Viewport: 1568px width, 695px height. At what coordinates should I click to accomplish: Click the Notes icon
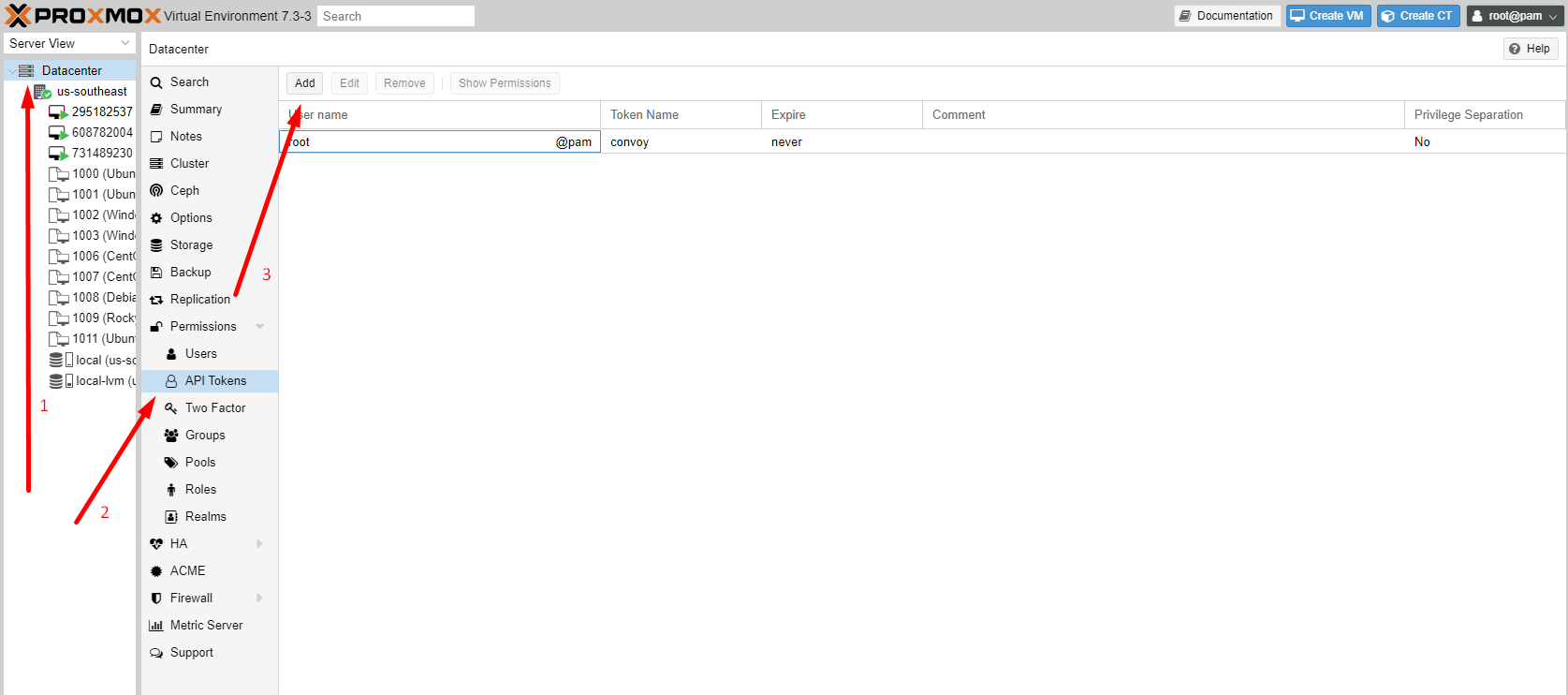point(156,137)
